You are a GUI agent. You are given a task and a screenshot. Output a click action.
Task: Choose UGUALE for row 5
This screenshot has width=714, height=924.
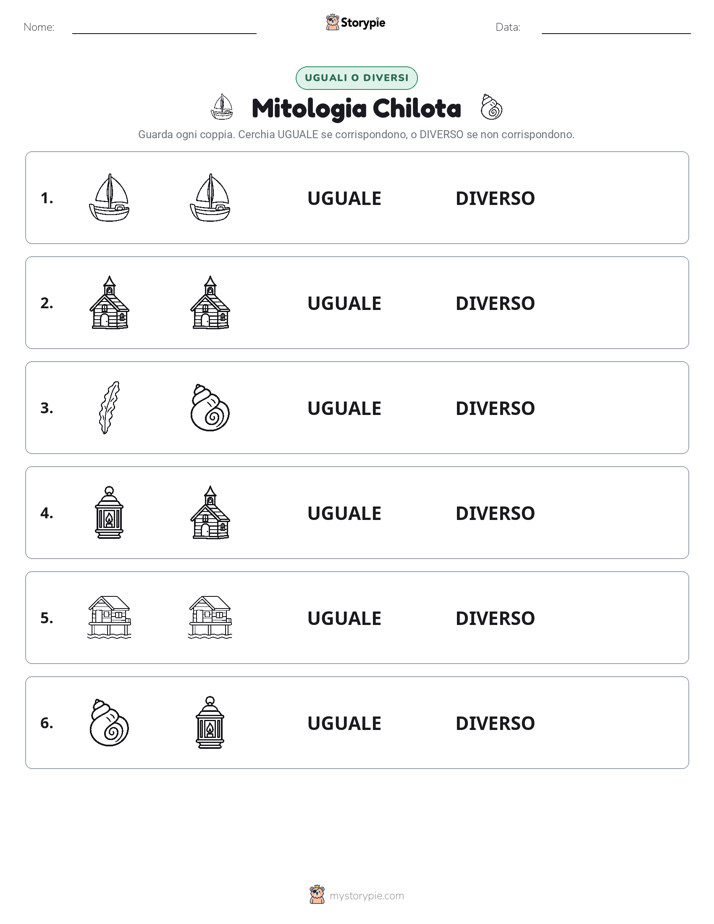pyautogui.click(x=344, y=618)
